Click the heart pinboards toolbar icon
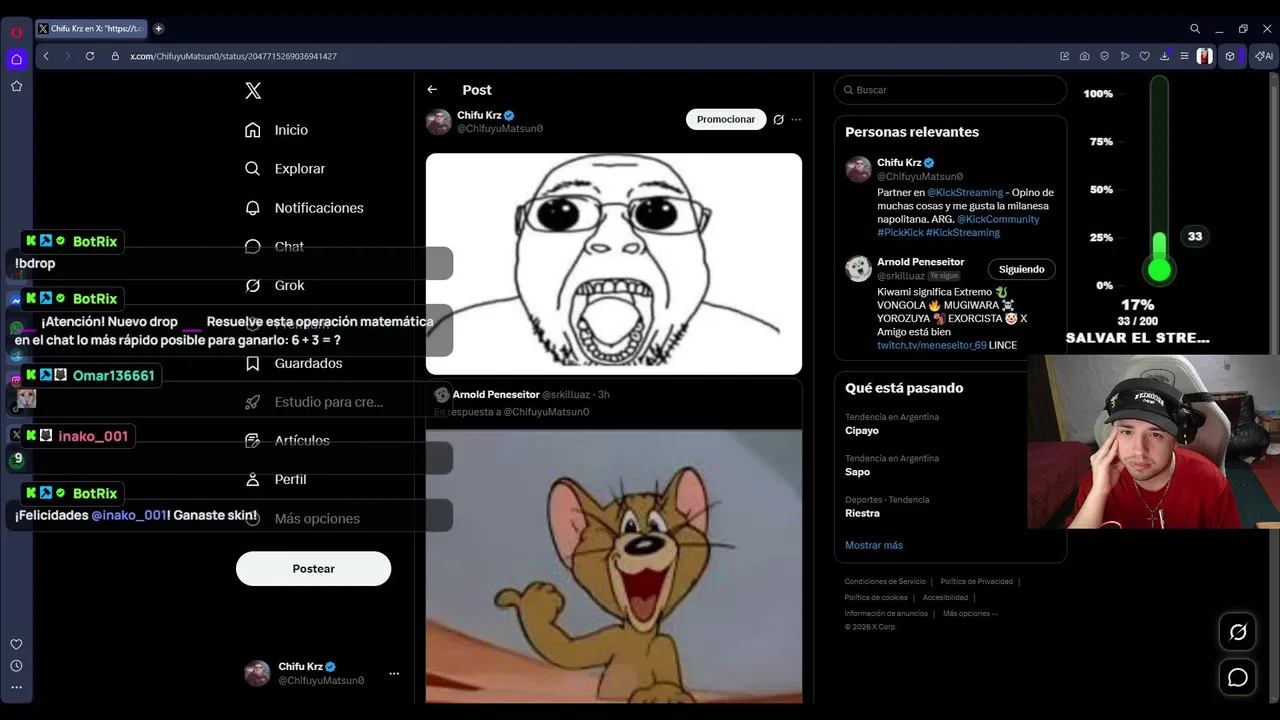The image size is (1280, 720). pos(1145,56)
